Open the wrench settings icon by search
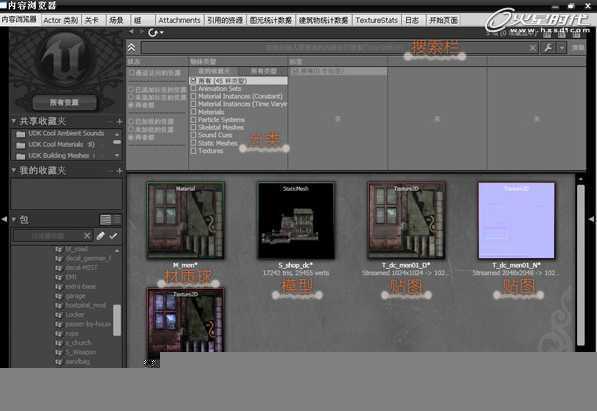The image size is (597, 411). 548,48
